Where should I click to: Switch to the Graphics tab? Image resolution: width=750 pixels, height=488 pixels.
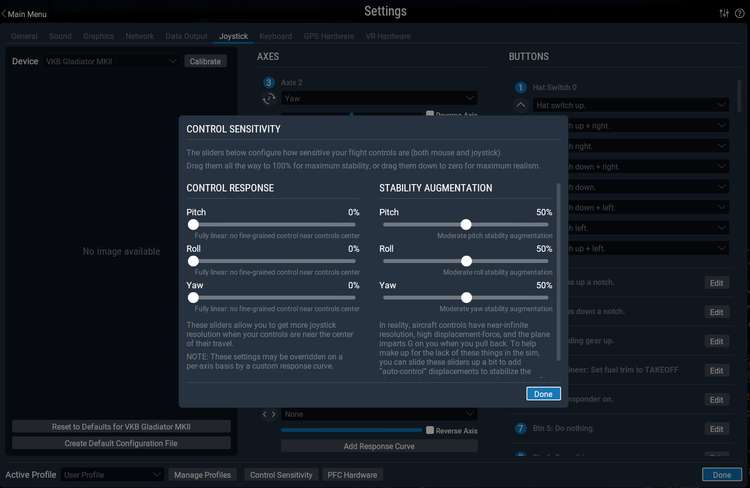point(98,36)
